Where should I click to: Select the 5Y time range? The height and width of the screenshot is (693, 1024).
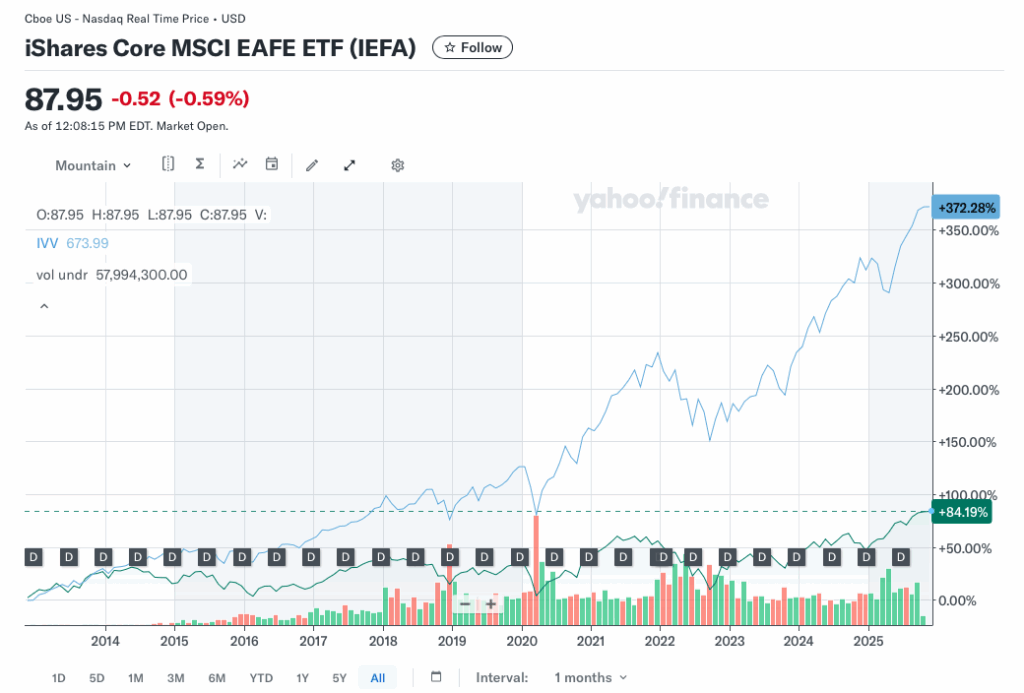[x=339, y=678]
